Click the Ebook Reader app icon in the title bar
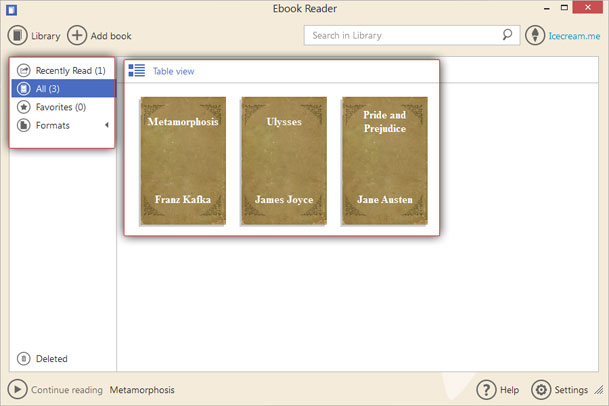 click(12, 10)
